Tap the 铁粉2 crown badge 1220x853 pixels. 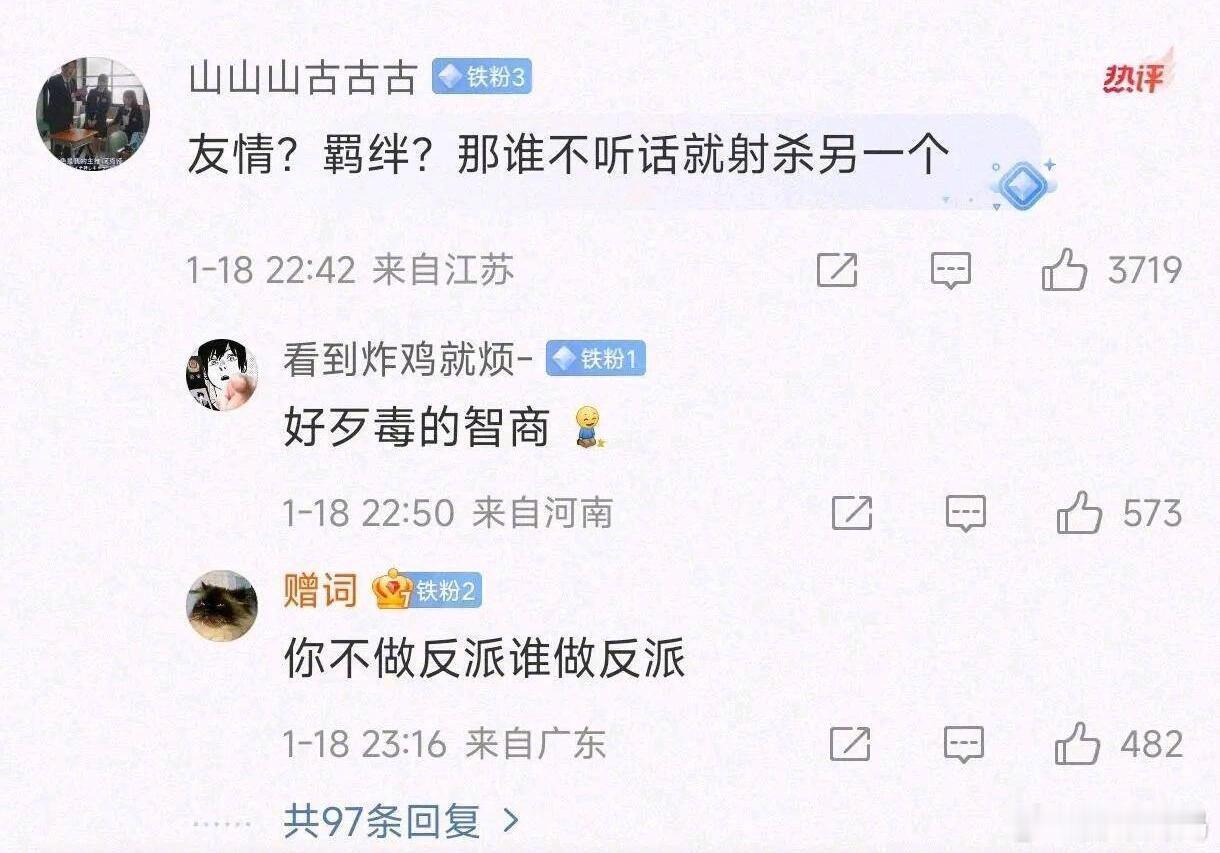pyautogui.click(x=427, y=590)
